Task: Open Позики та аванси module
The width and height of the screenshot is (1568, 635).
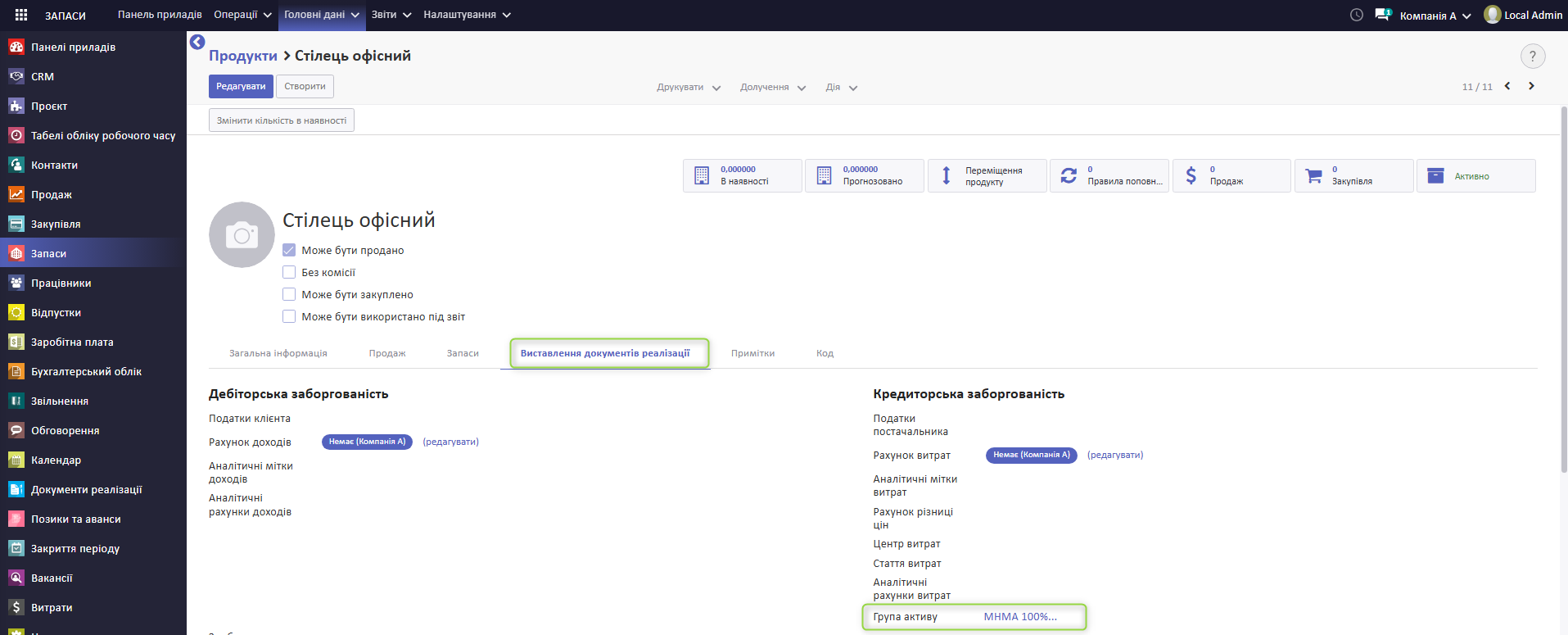Action: pos(93,519)
